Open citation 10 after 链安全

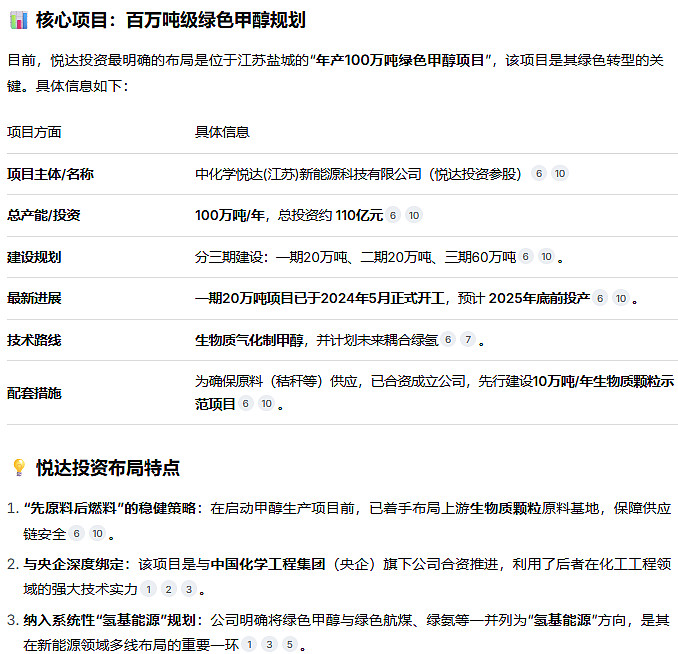(97, 533)
